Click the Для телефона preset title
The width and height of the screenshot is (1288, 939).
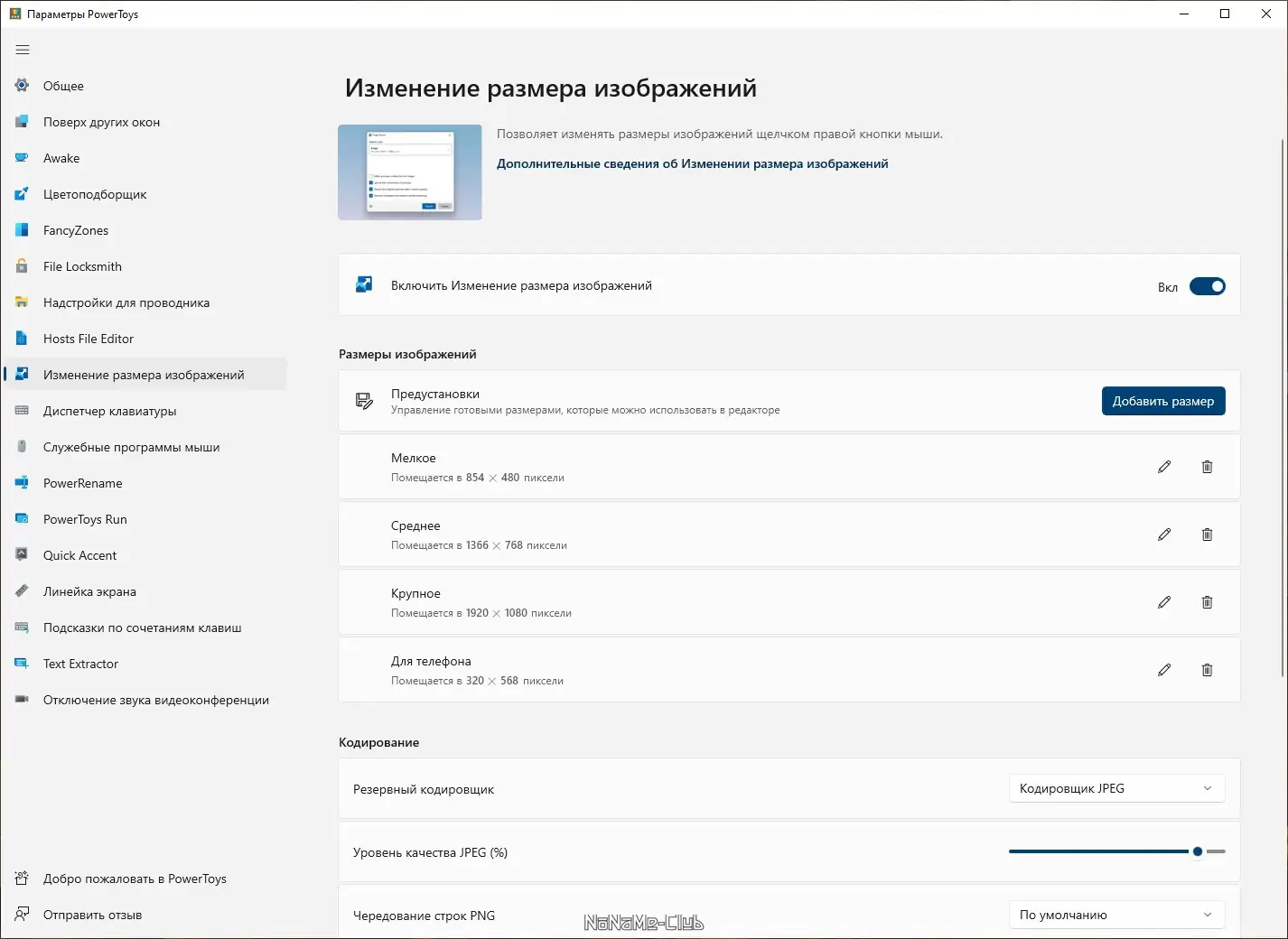click(431, 661)
